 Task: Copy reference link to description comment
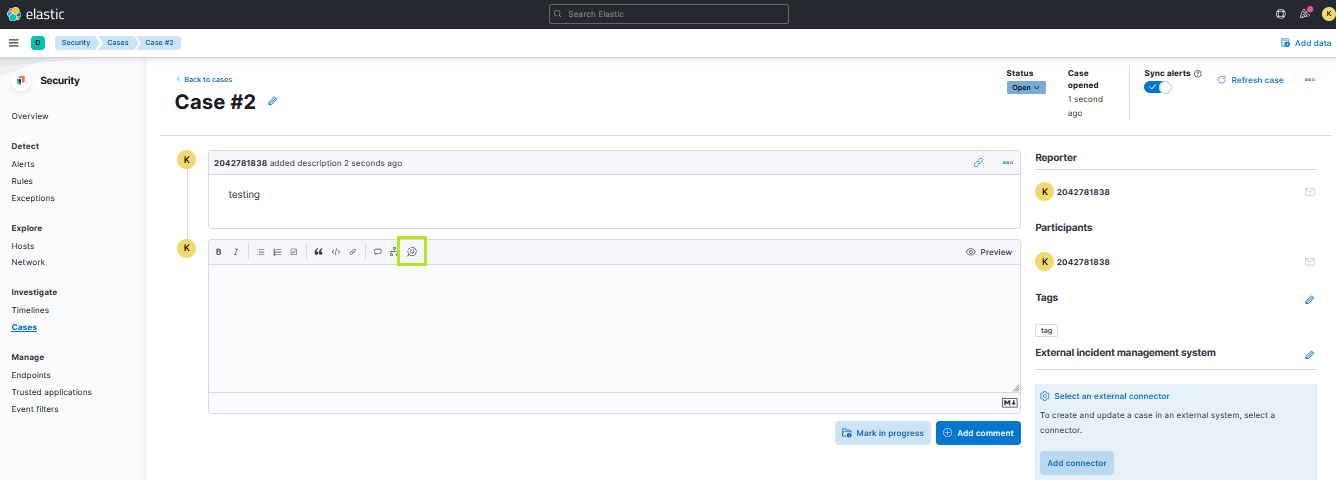pos(978,162)
